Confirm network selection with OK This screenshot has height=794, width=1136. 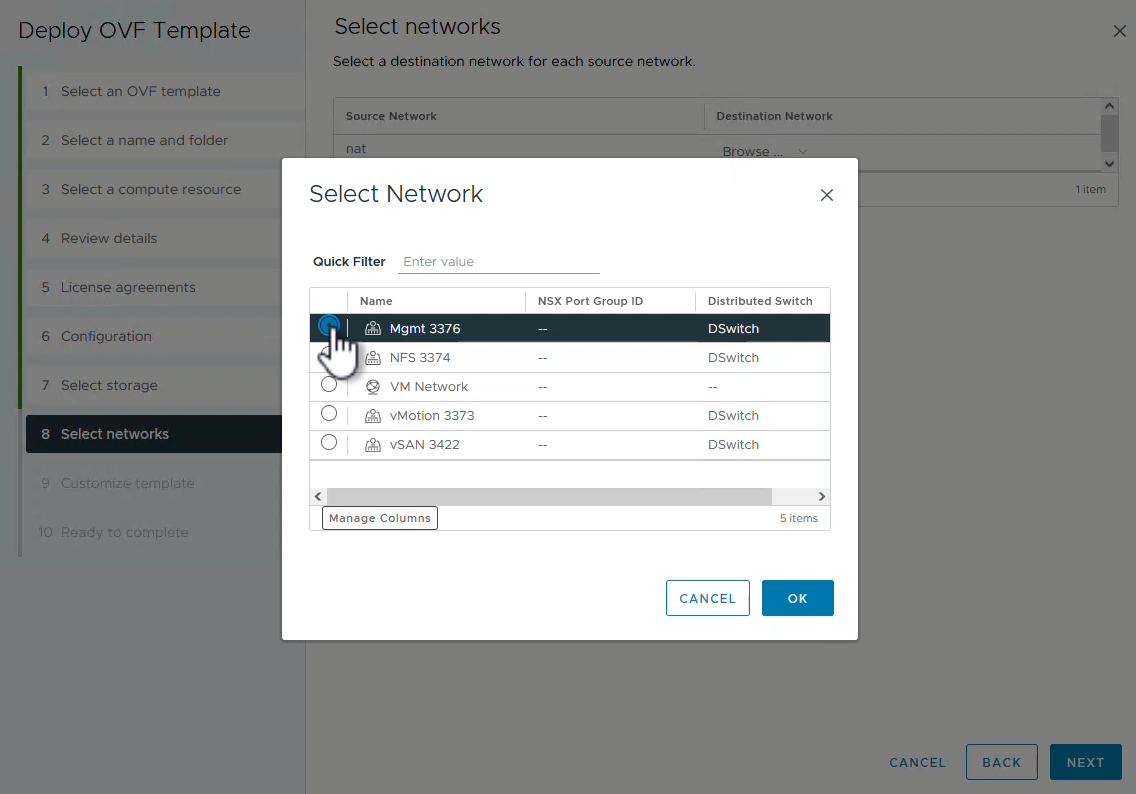point(797,598)
